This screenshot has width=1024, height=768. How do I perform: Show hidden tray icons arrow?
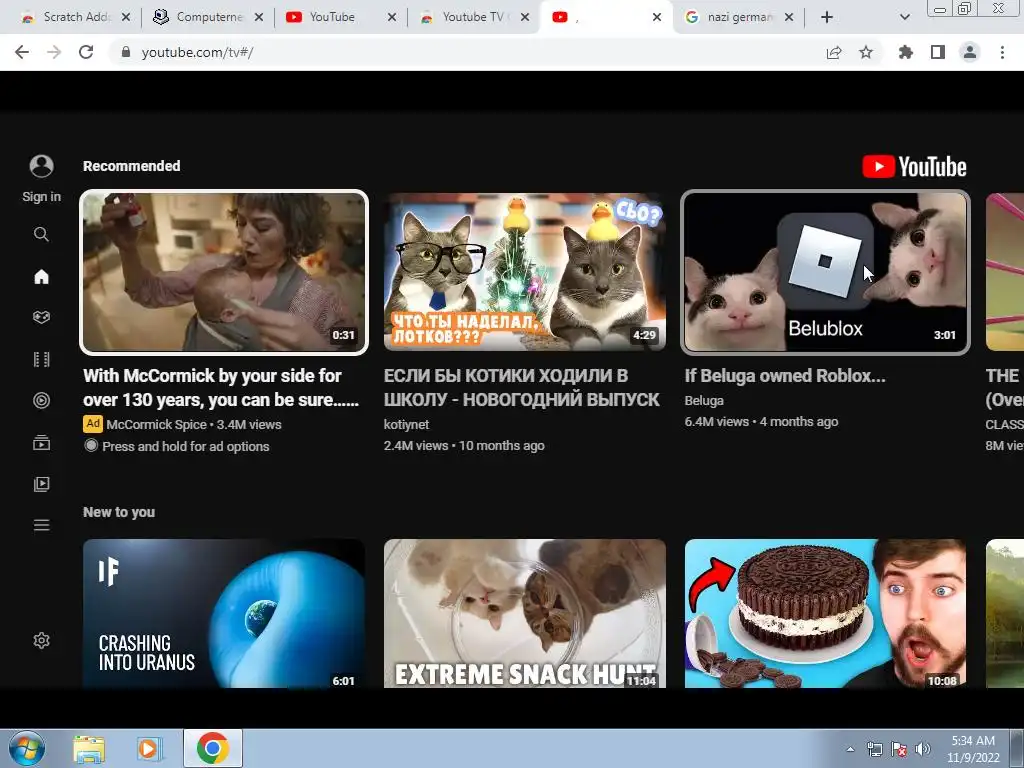click(x=850, y=749)
